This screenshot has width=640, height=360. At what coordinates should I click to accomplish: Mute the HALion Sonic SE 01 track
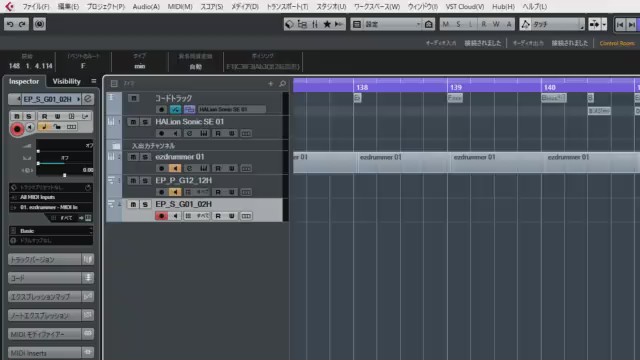[133, 122]
